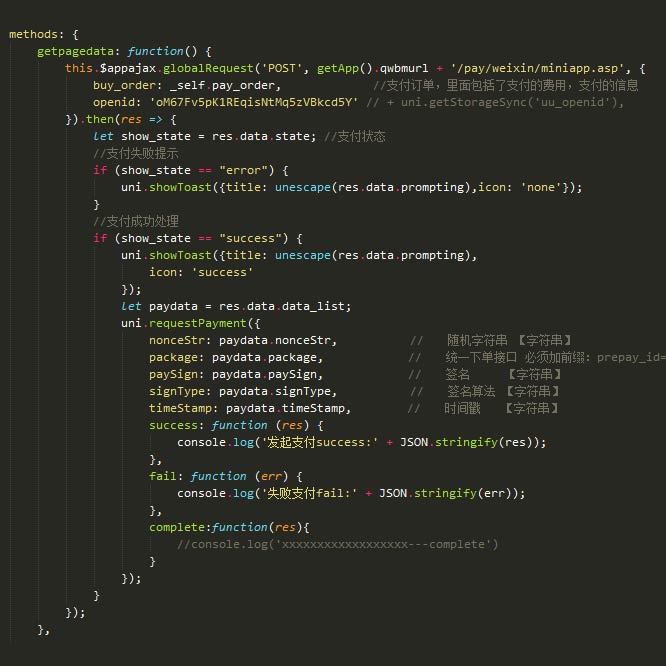Click the globalRequest method call

coord(205,68)
